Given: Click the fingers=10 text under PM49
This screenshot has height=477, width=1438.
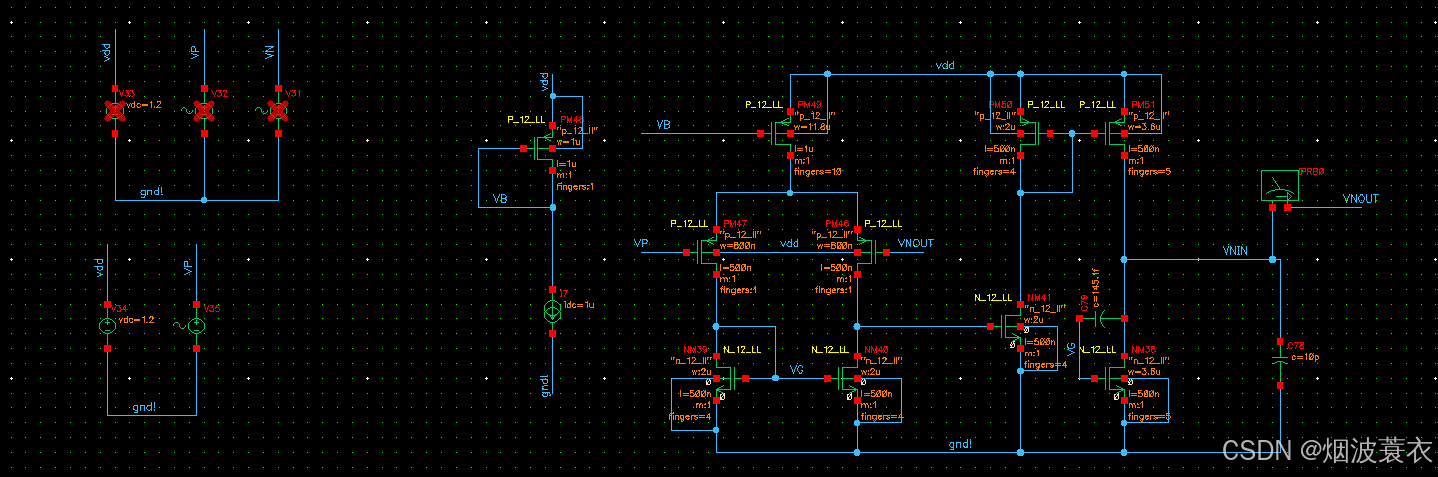Looking at the screenshot, I should point(817,172).
